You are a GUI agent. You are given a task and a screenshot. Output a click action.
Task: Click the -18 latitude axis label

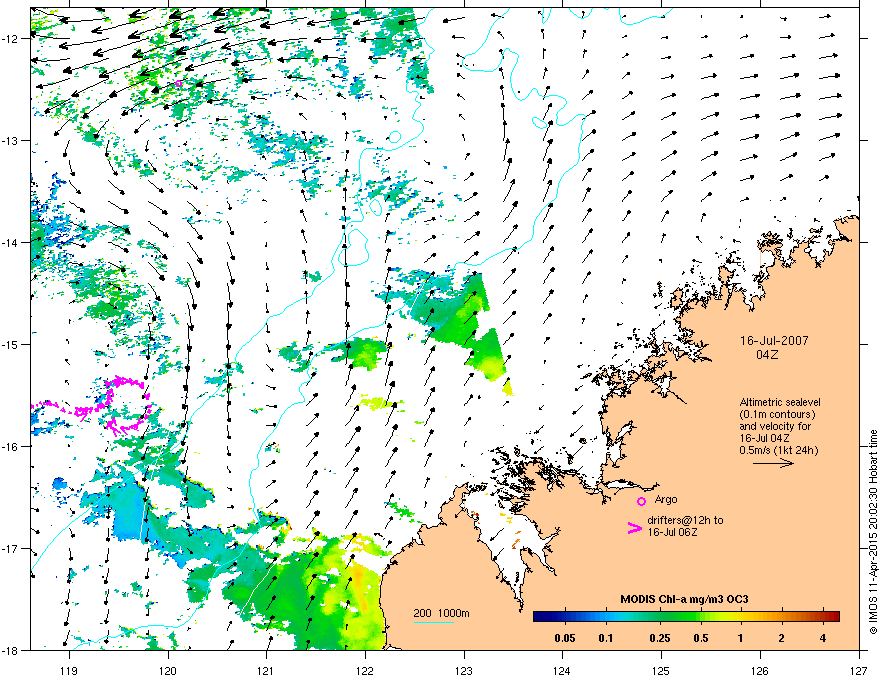(x=12, y=650)
